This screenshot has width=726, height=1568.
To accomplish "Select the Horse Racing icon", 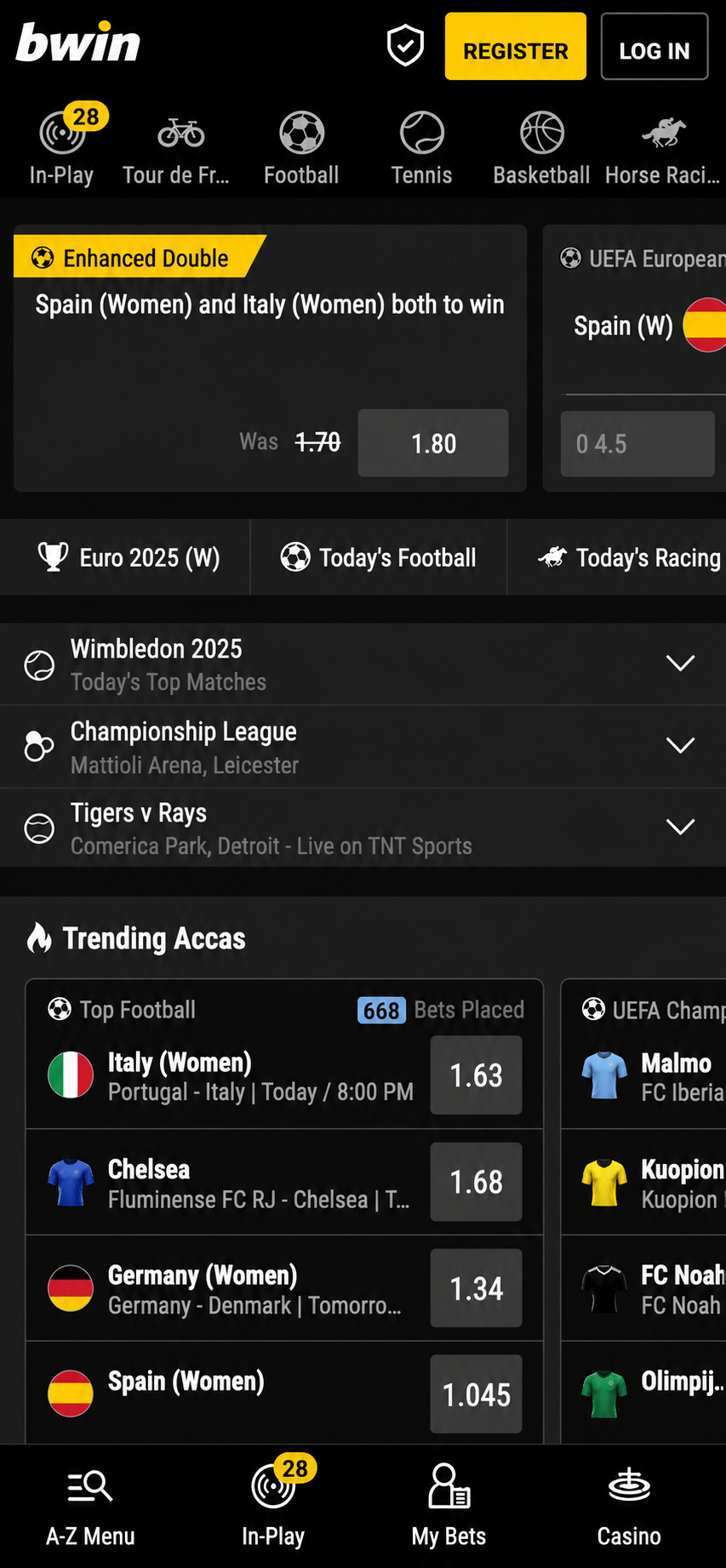I will tap(663, 133).
